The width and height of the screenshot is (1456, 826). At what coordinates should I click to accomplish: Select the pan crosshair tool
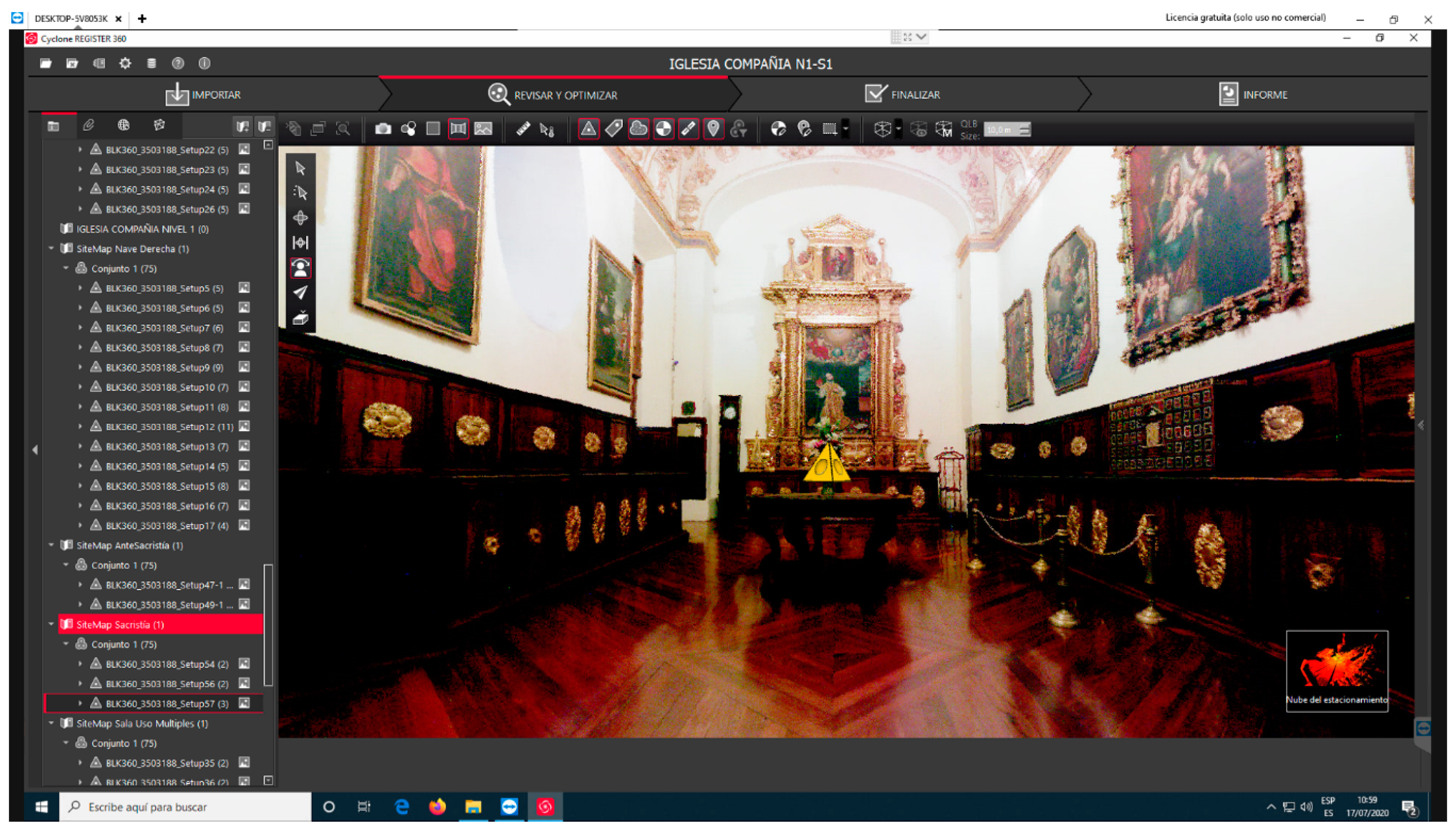point(300,218)
